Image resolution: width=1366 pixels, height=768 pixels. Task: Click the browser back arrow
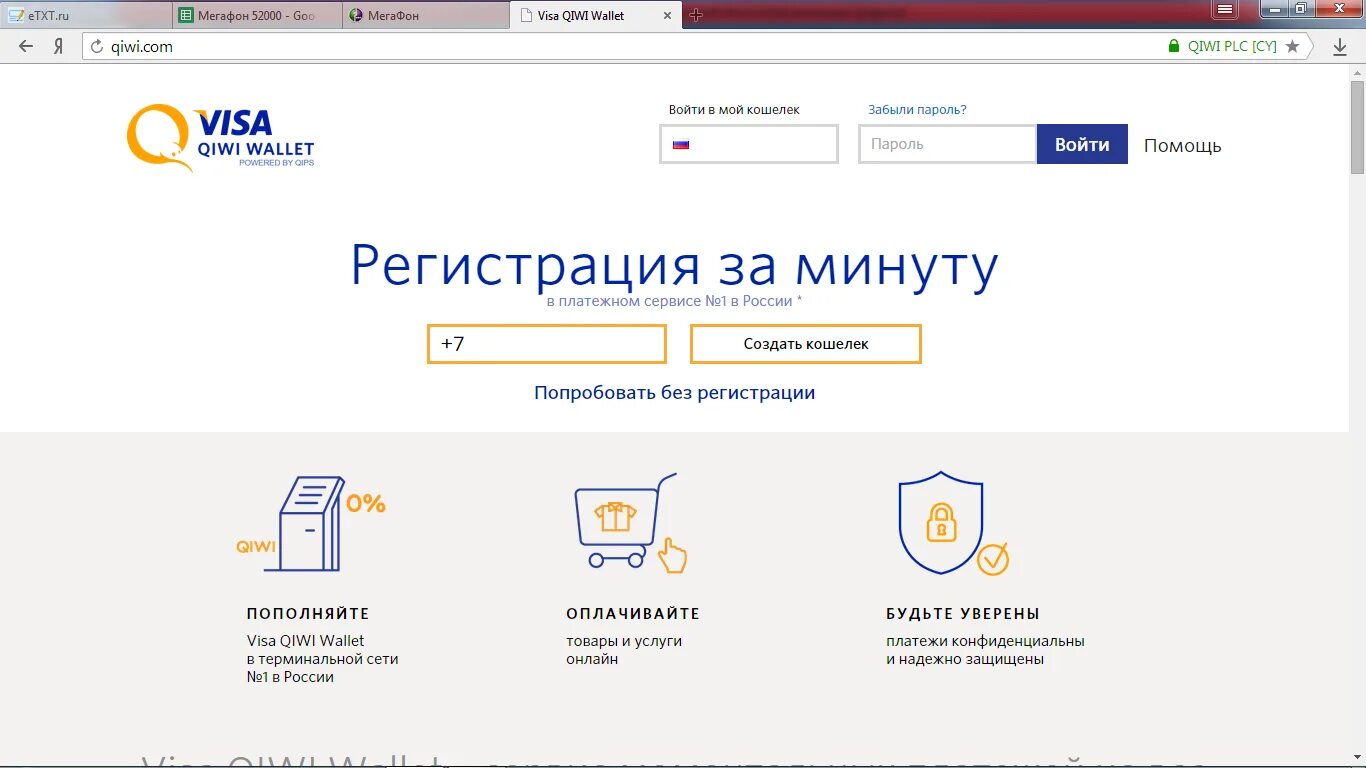26,46
